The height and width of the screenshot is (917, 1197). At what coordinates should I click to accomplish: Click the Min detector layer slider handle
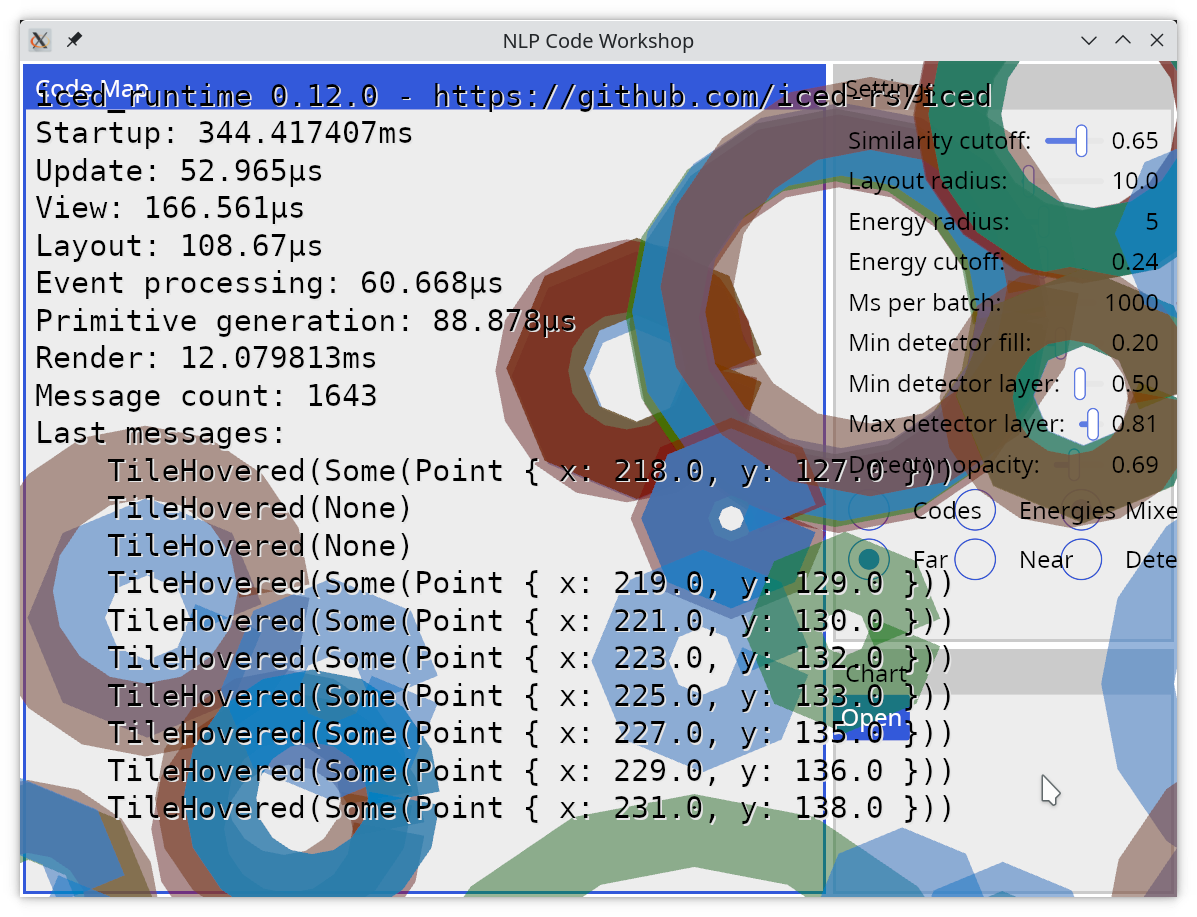point(1079,384)
